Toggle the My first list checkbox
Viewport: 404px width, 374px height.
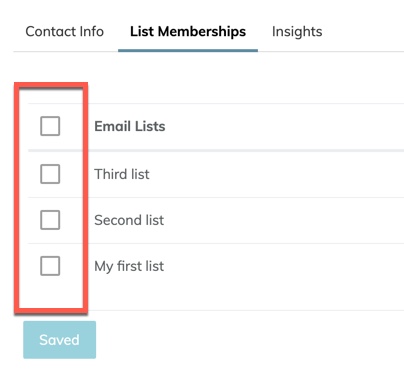pos(50,266)
